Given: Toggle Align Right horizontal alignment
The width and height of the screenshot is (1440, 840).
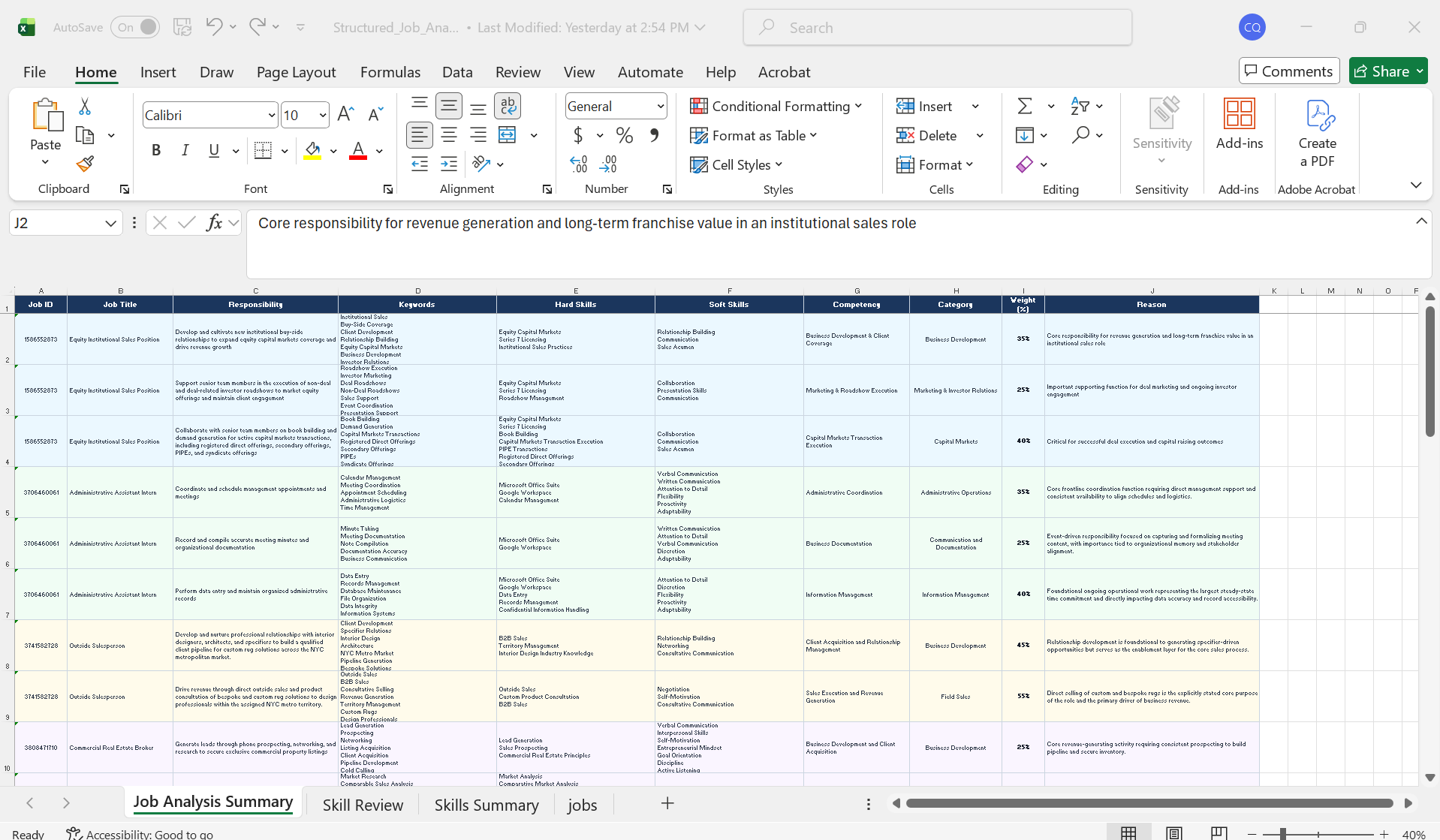Looking at the screenshot, I should (x=478, y=135).
